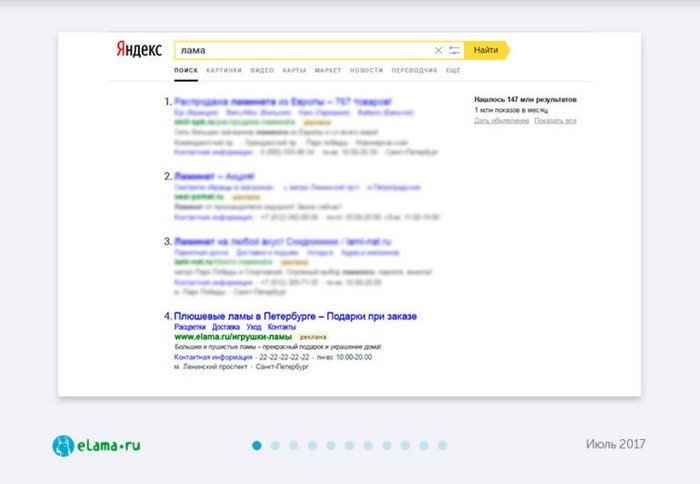This screenshot has width=700, height=484.
Task: Click the Показать все link
Action: coord(555,121)
